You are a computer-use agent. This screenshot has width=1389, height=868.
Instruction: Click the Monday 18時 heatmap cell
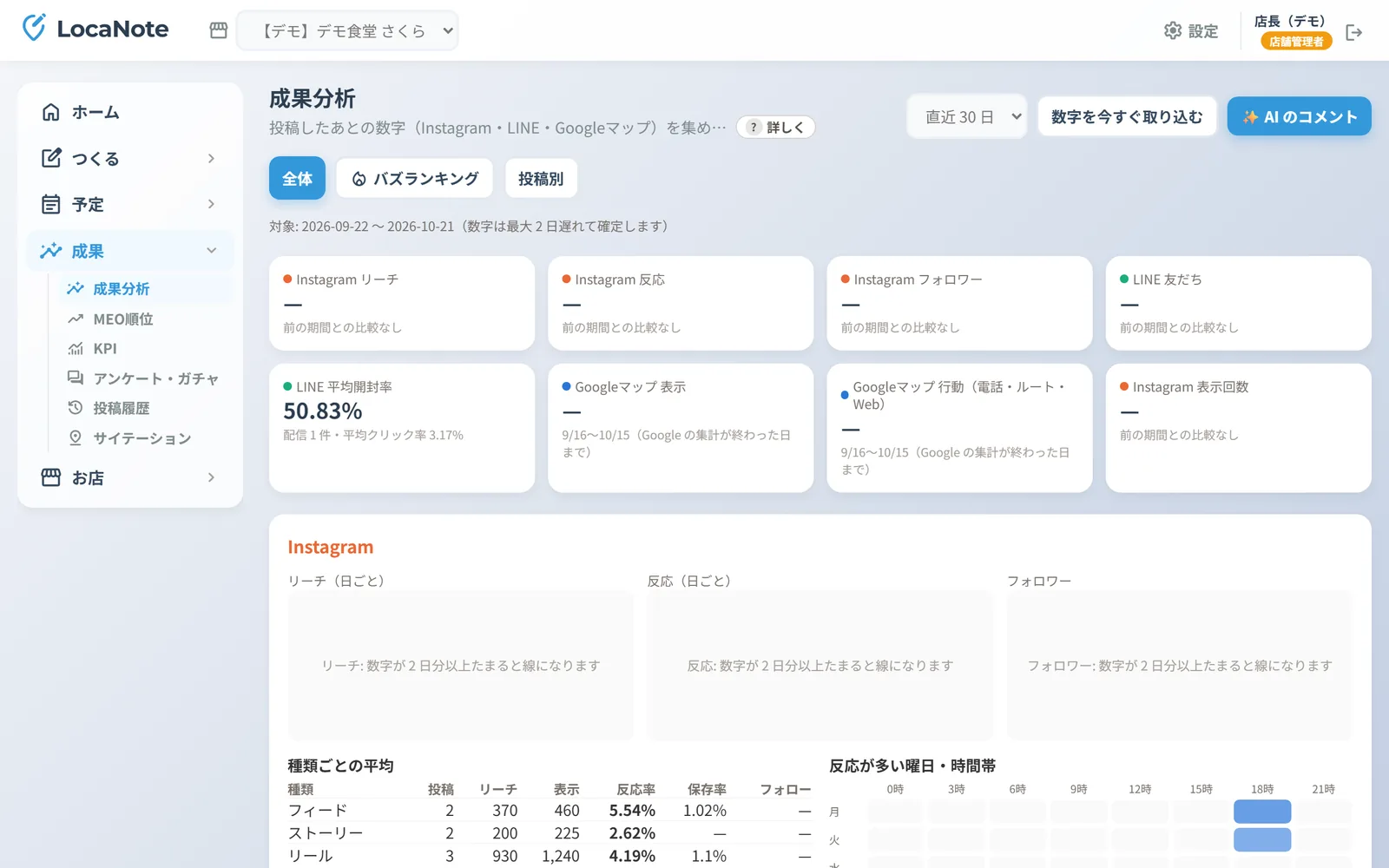click(1262, 812)
